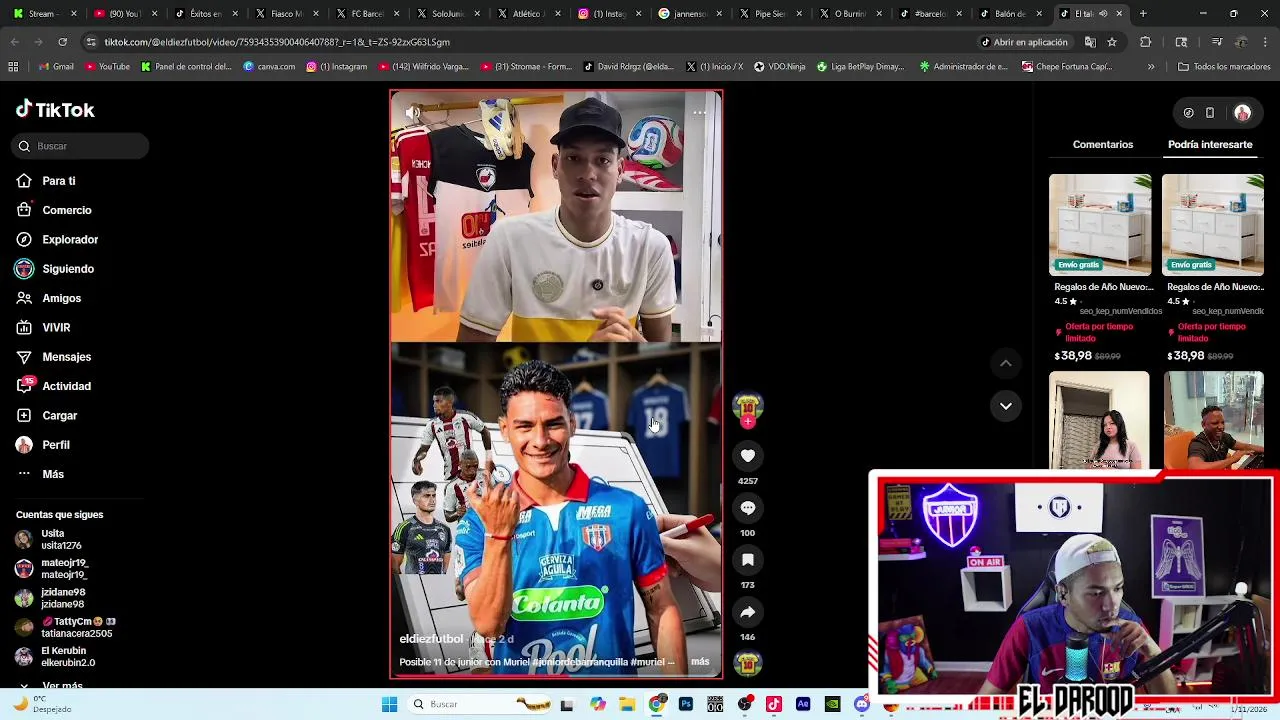Image resolution: width=1280 pixels, height=720 pixels.
Task: Switch to the FC Barcelona browser tab
Action: [366, 14]
